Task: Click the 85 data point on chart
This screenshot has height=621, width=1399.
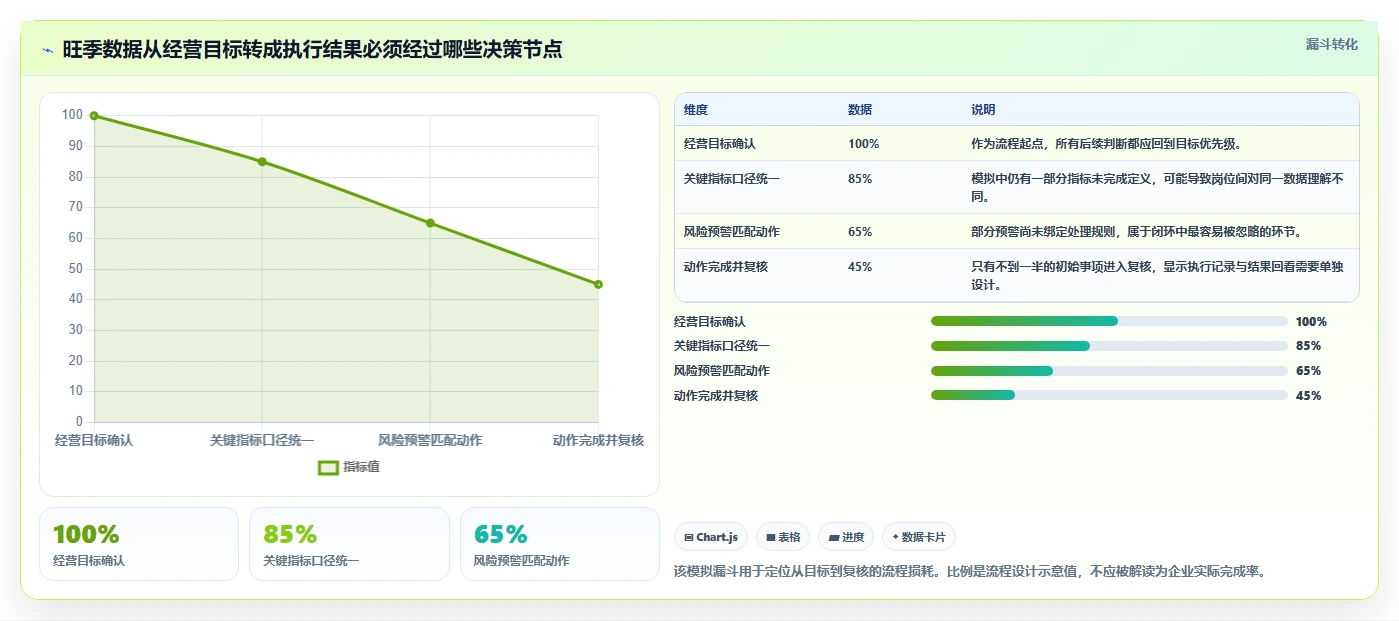Action: [262, 162]
